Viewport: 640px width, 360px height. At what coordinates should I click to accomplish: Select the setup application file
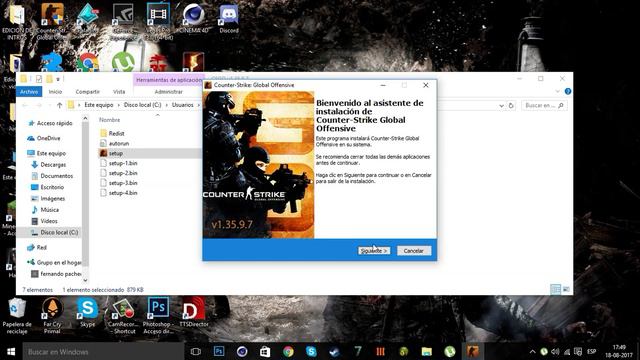(x=116, y=153)
